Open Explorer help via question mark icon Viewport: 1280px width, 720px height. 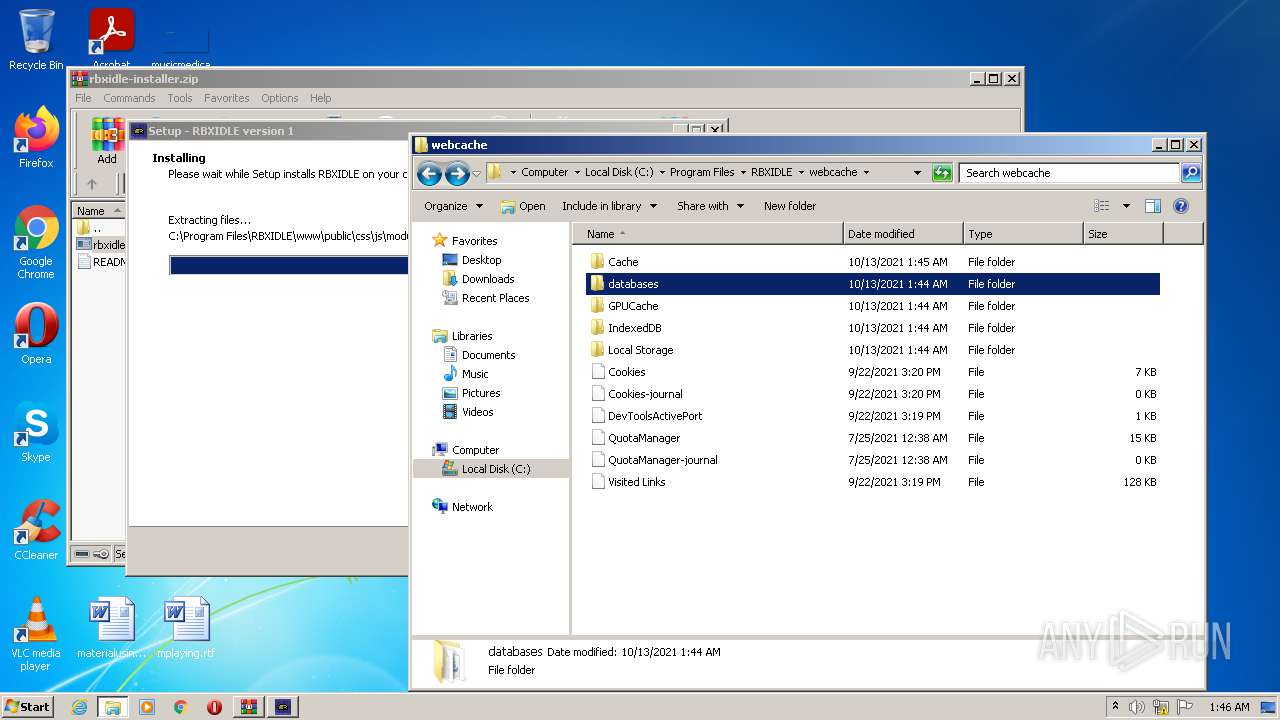(1180, 206)
